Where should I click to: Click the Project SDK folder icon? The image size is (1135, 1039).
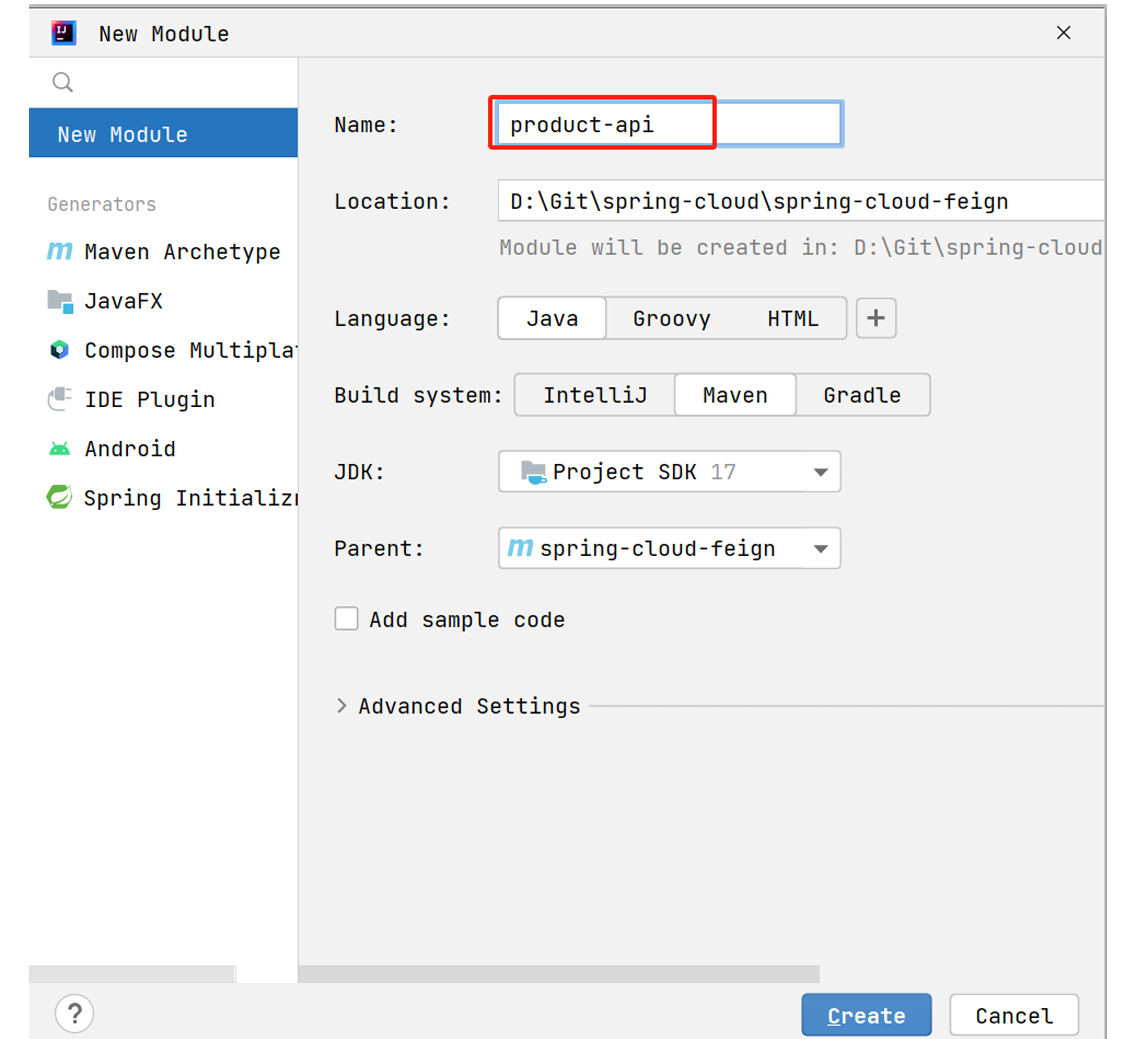(533, 472)
